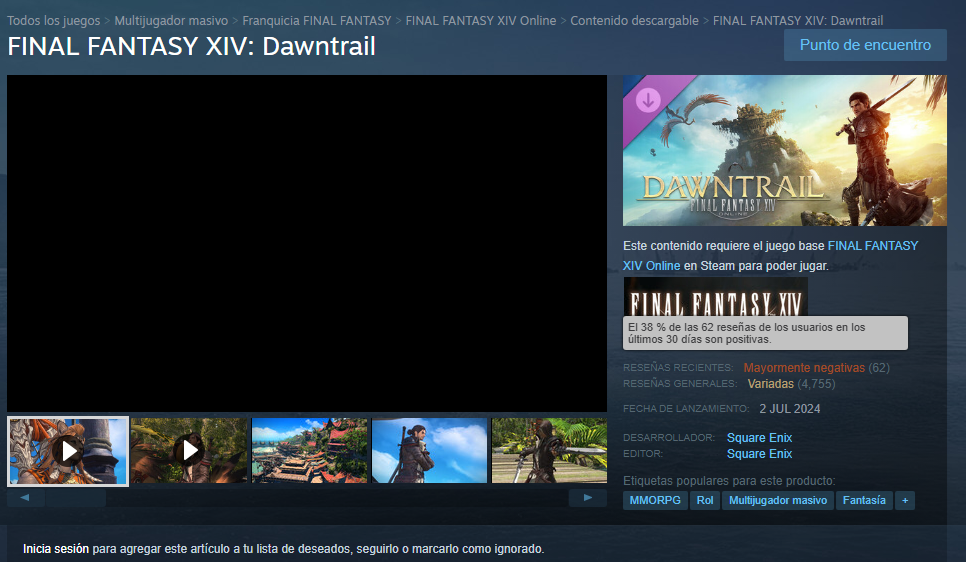Select the village rooftops screenshot thumbnail

click(309, 450)
